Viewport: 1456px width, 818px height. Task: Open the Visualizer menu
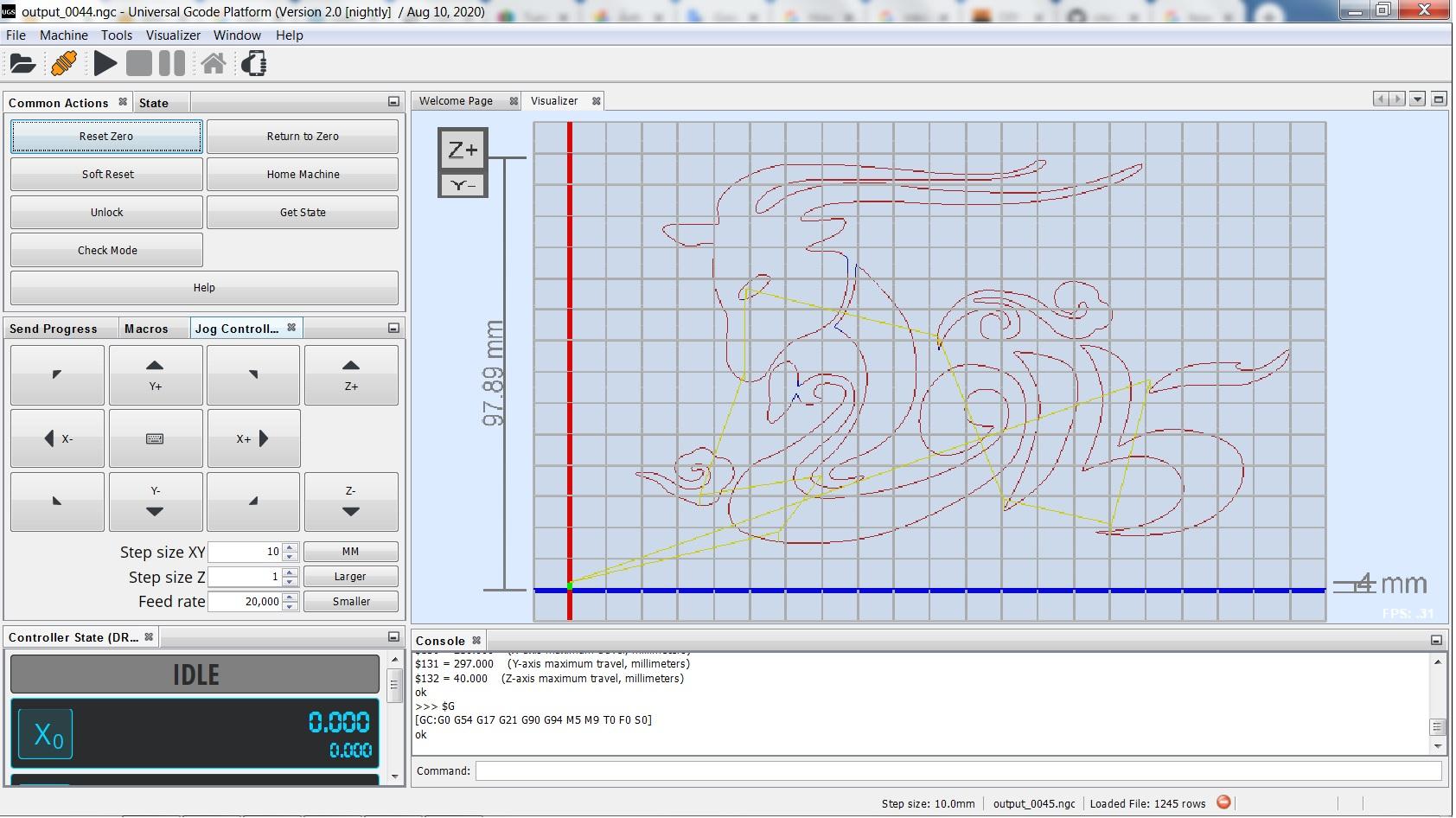point(173,35)
